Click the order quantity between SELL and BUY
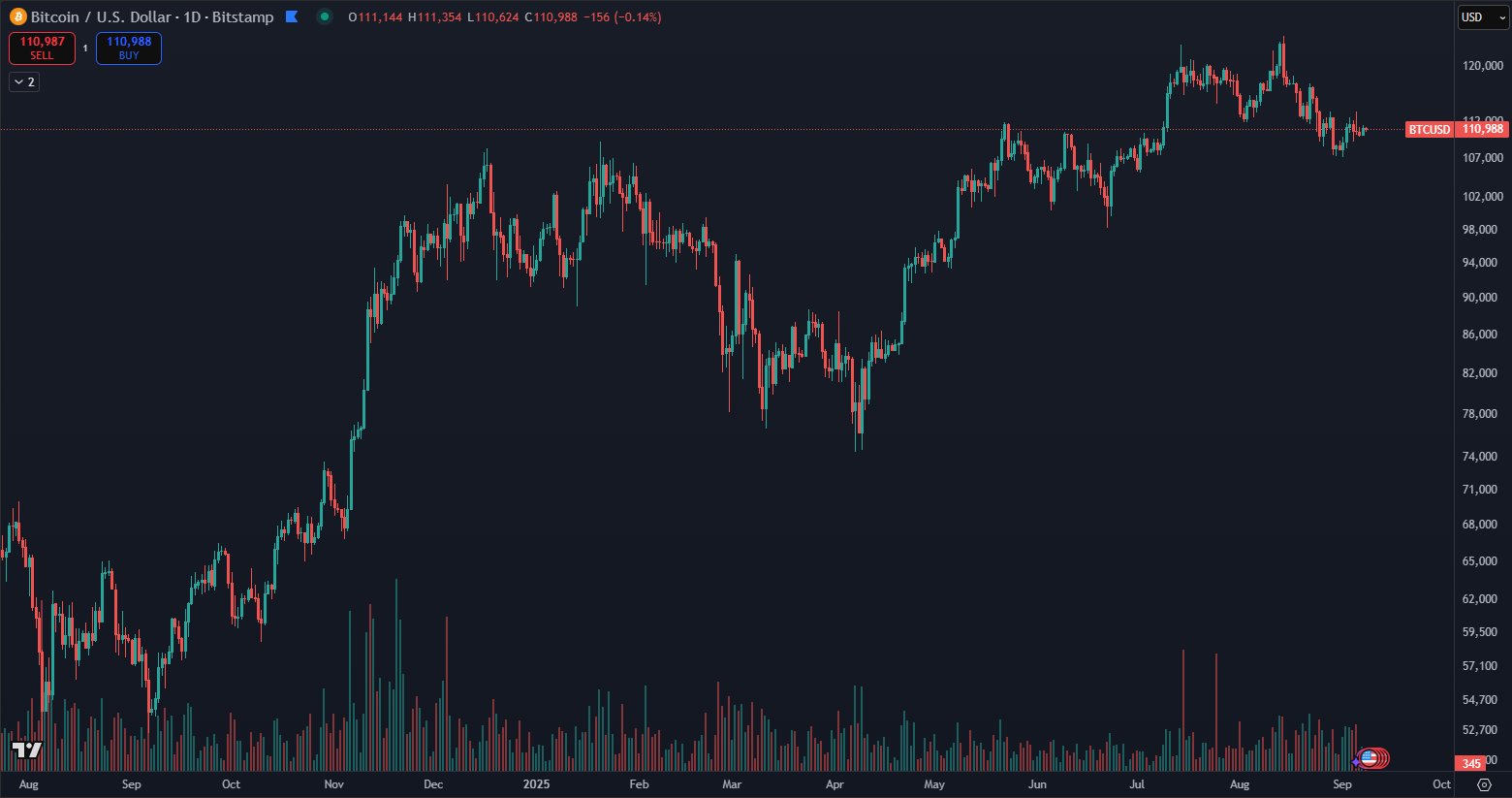1512x798 pixels. [x=85, y=48]
